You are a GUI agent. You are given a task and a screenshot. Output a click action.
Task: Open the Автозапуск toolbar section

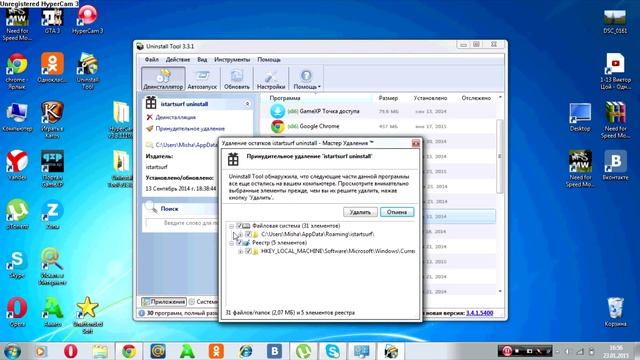202,79
